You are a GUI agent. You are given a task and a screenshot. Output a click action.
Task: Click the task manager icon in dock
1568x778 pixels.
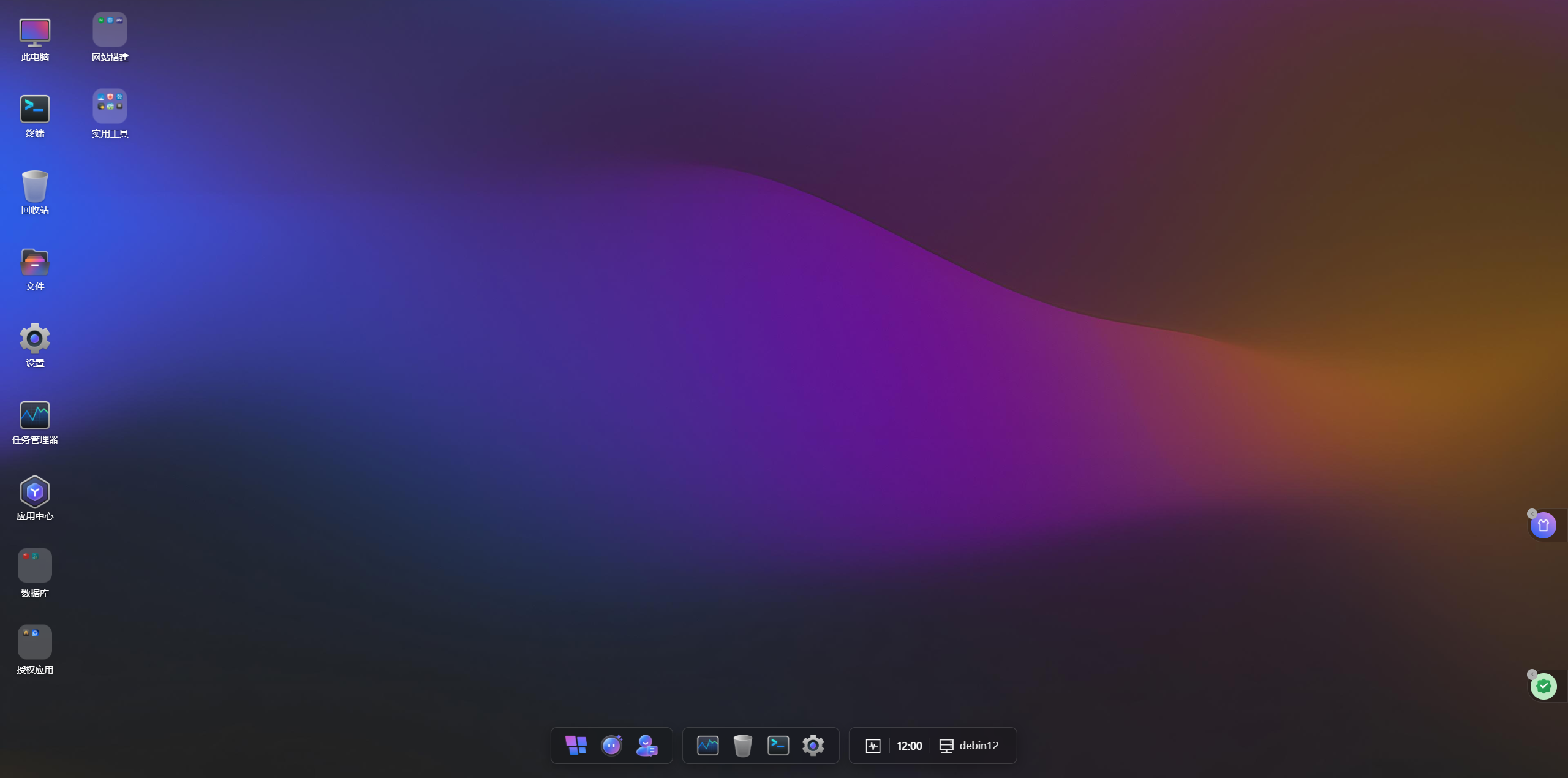click(707, 746)
